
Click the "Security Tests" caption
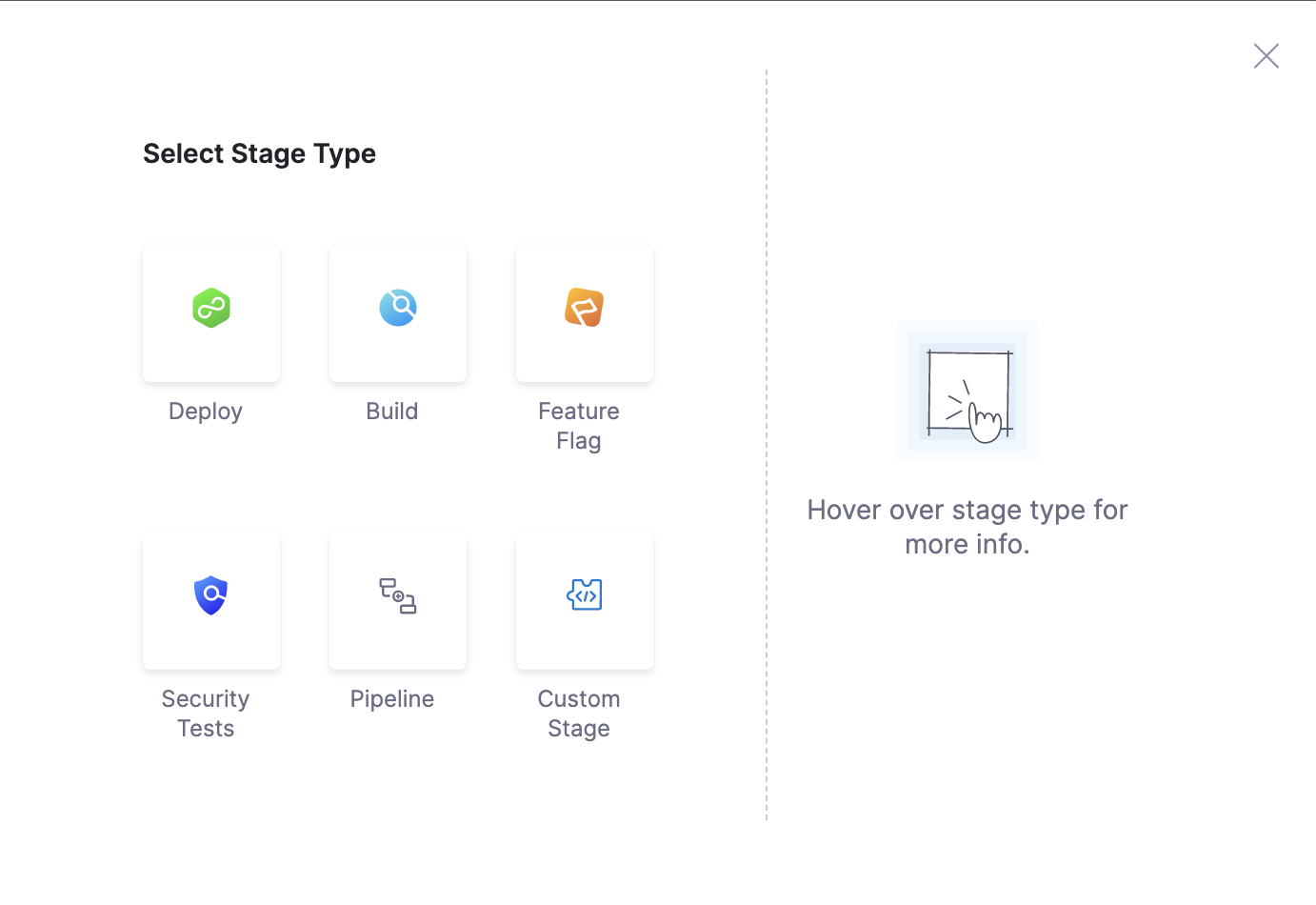(206, 714)
